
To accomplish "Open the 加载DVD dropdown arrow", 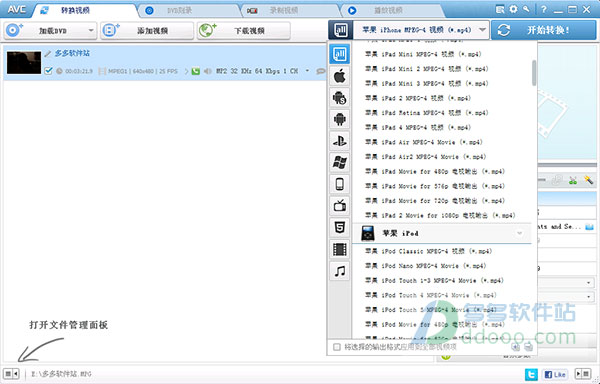I will 91,30.
